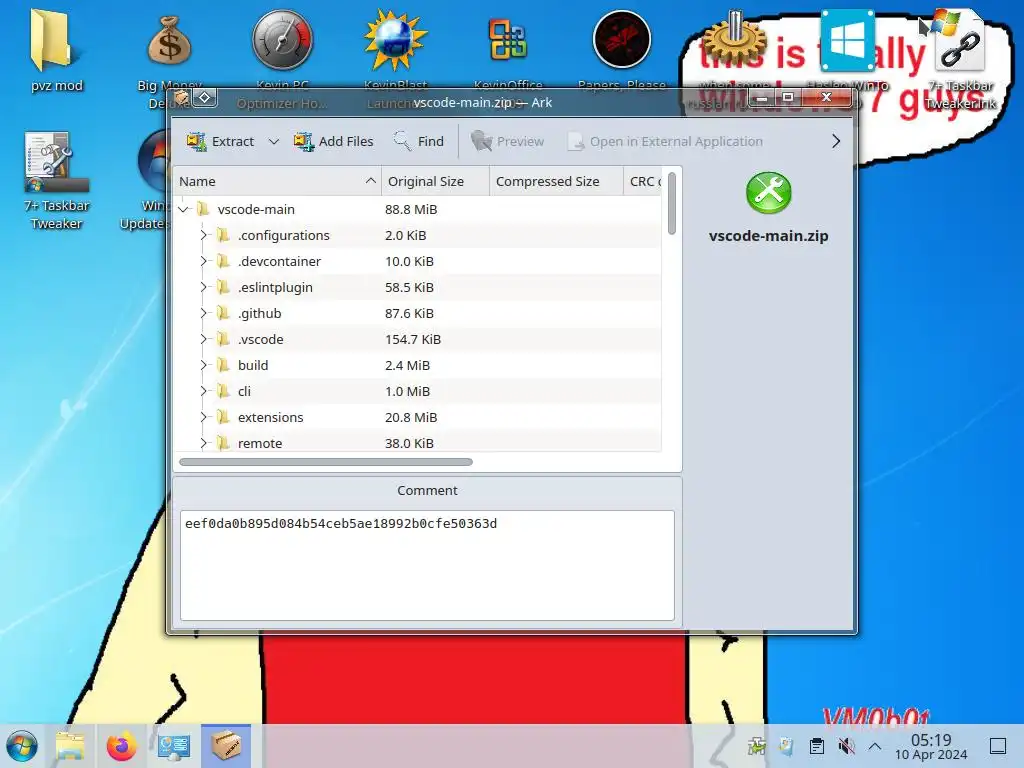
Task: Click the second system tray icon
Action: tap(786, 746)
